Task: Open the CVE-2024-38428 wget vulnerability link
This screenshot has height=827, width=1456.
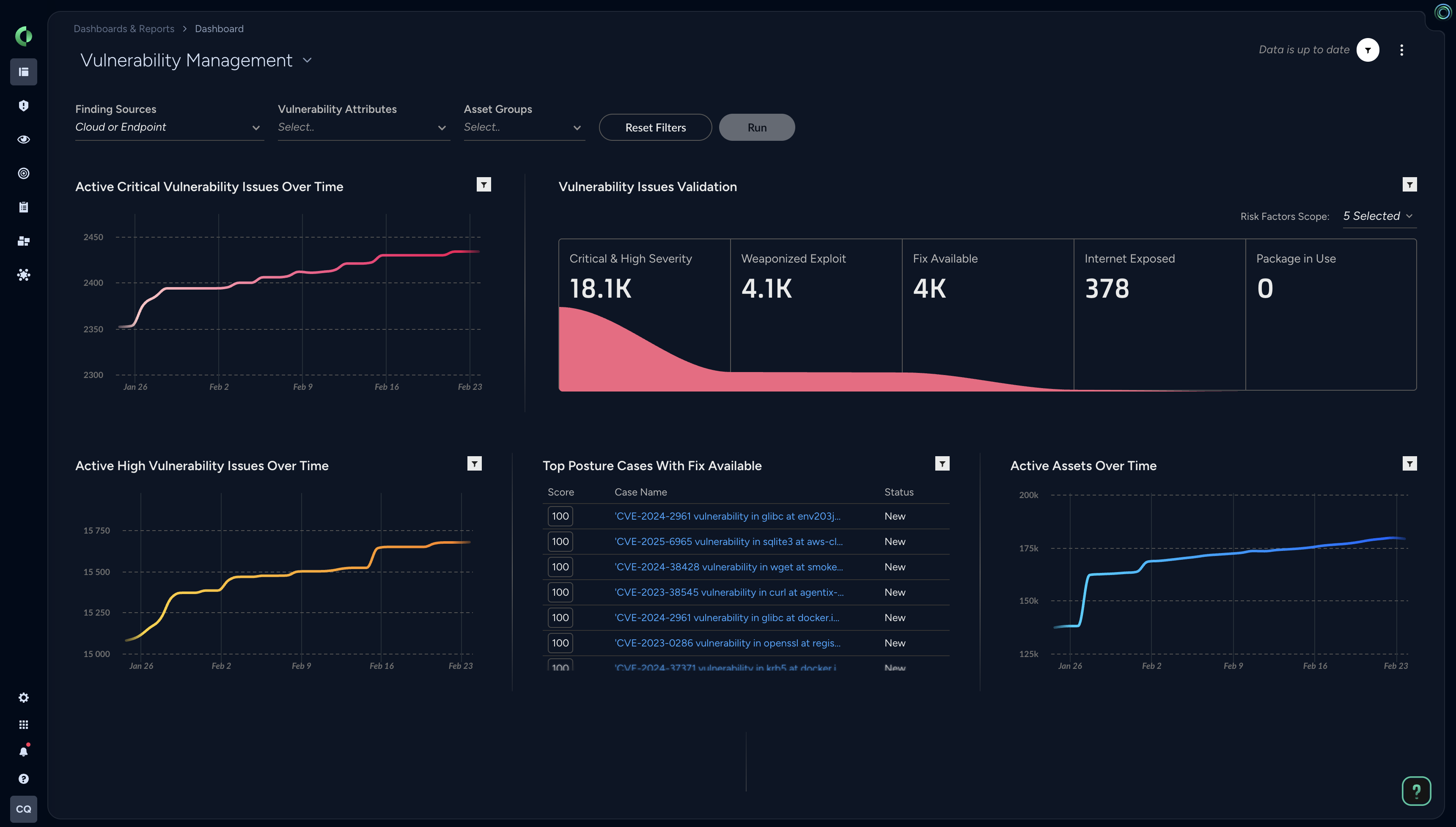Action: click(729, 567)
